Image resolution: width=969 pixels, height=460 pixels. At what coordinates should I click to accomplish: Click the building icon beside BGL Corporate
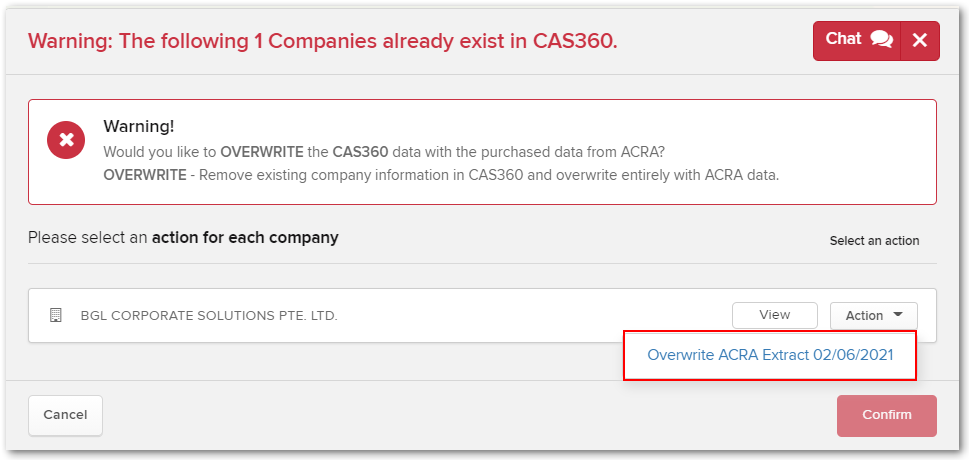56,315
